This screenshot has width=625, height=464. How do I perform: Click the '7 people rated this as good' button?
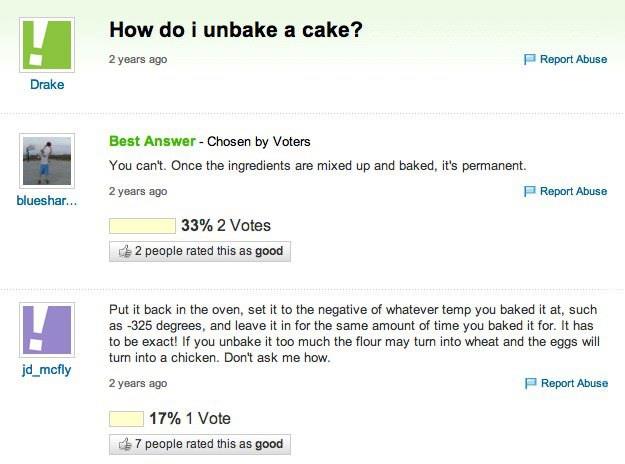(200, 444)
